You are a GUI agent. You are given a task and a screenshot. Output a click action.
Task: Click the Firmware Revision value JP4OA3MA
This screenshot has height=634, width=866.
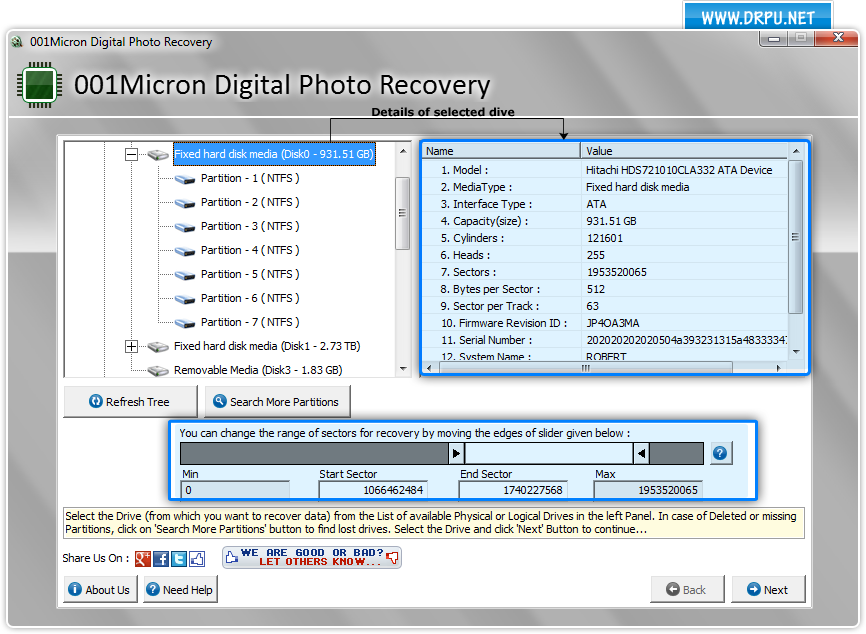pos(612,323)
